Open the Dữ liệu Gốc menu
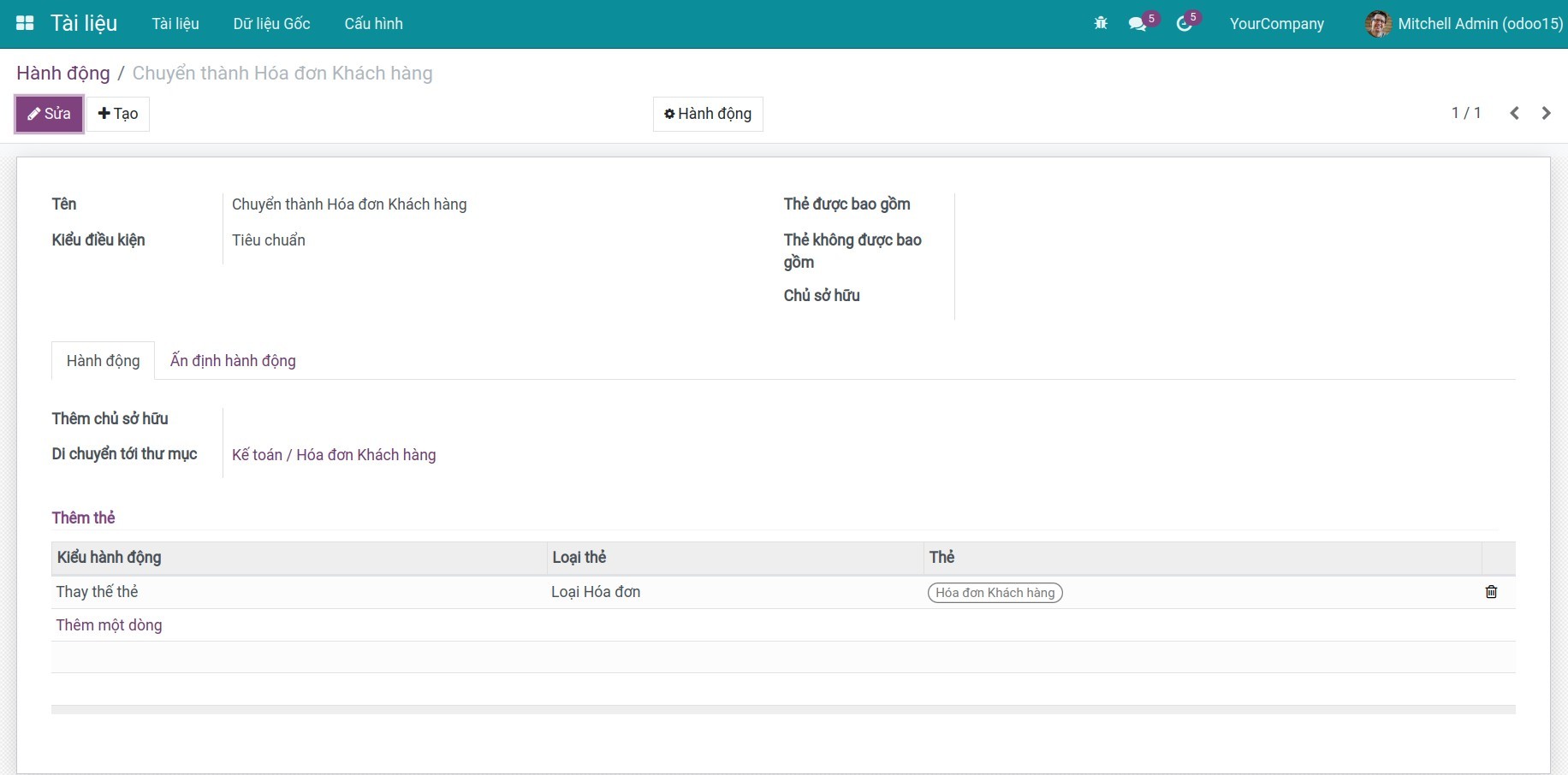This screenshot has width=1568, height=775. [271, 24]
